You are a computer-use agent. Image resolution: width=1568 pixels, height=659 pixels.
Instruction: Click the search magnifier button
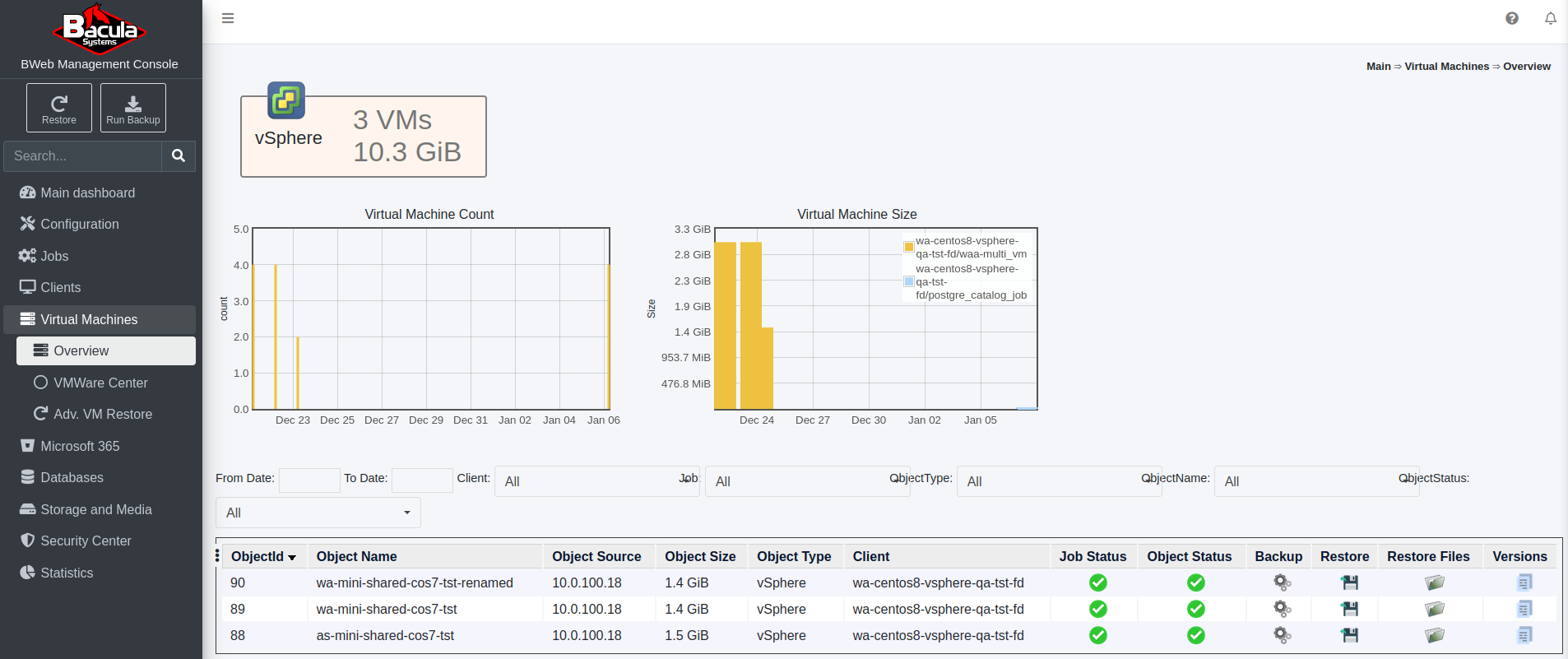click(179, 155)
